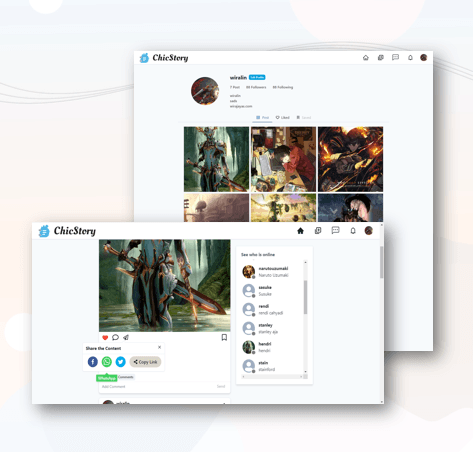Open user avatar in feed window navbar
The height and width of the screenshot is (452, 473).
point(368,231)
